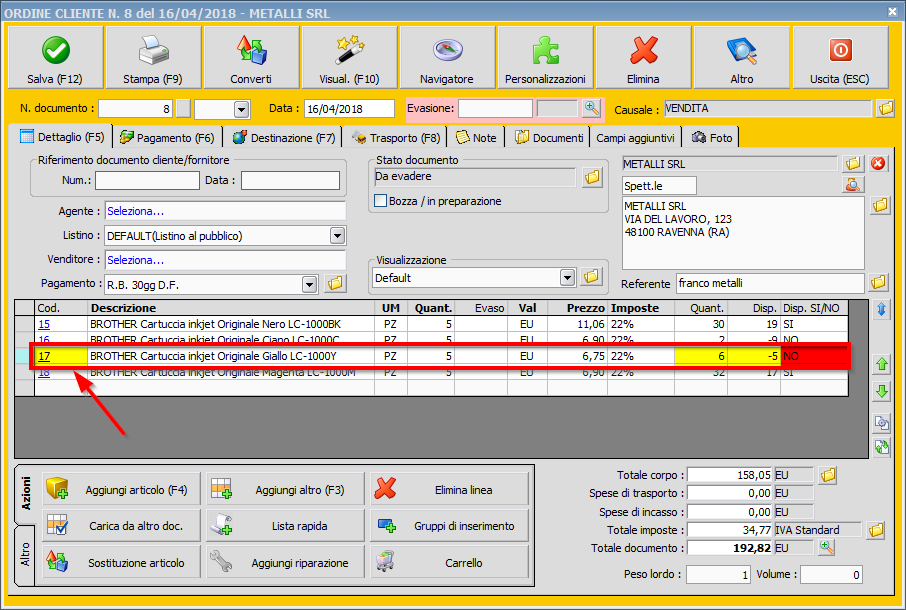
Task: Switch to Trasporto (F8) tab
Action: (x=396, y=137)
